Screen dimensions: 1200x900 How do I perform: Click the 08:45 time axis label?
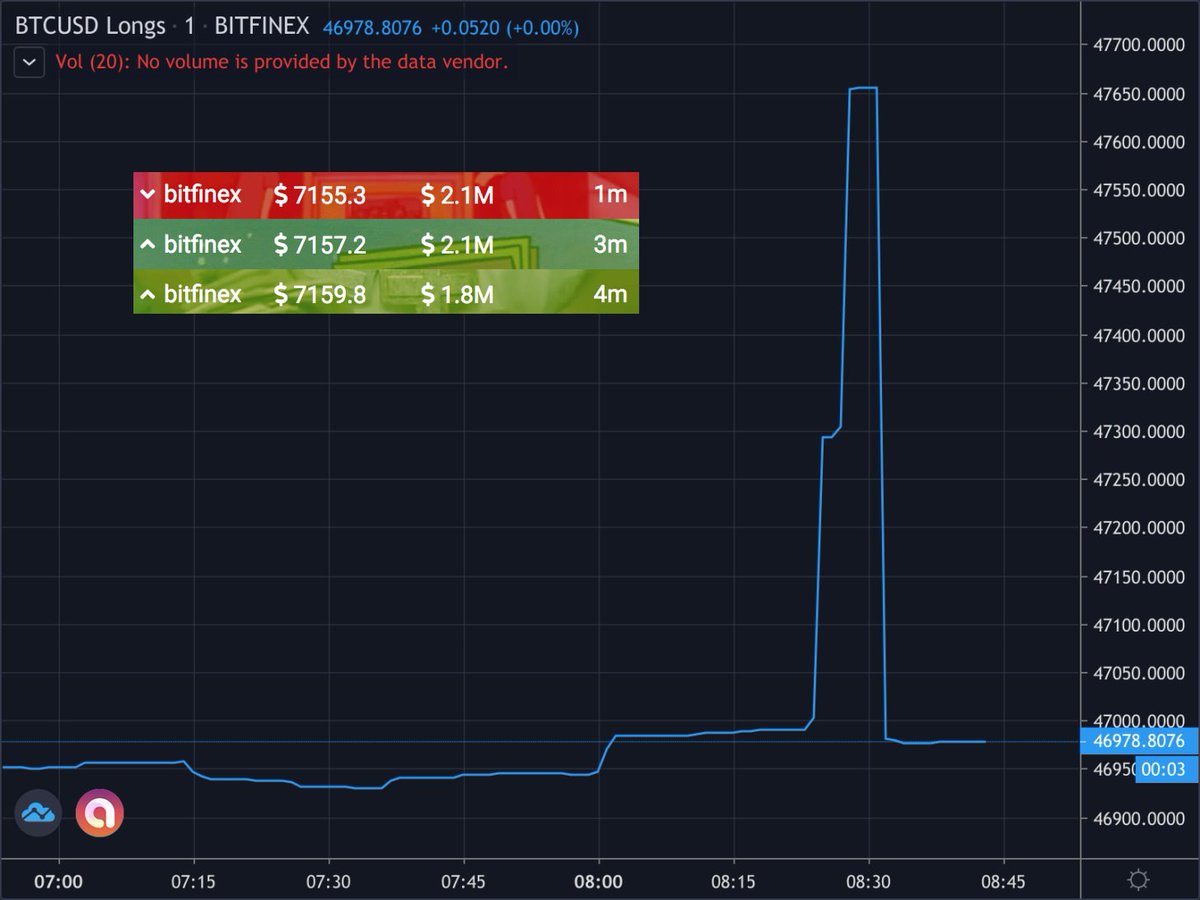(1003, 882)
